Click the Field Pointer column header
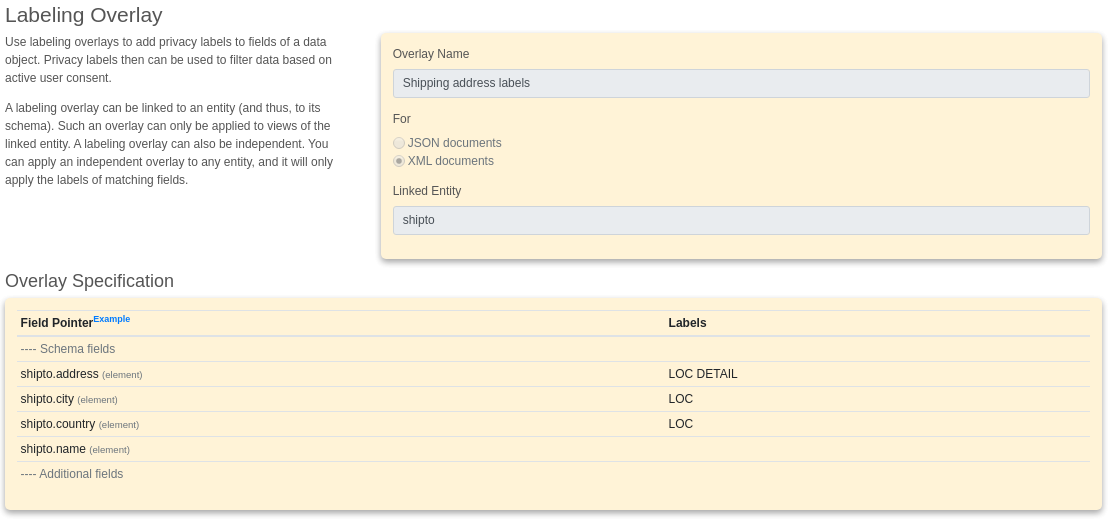The width and height of the screenshot is (1110, 522). (57, 323)
